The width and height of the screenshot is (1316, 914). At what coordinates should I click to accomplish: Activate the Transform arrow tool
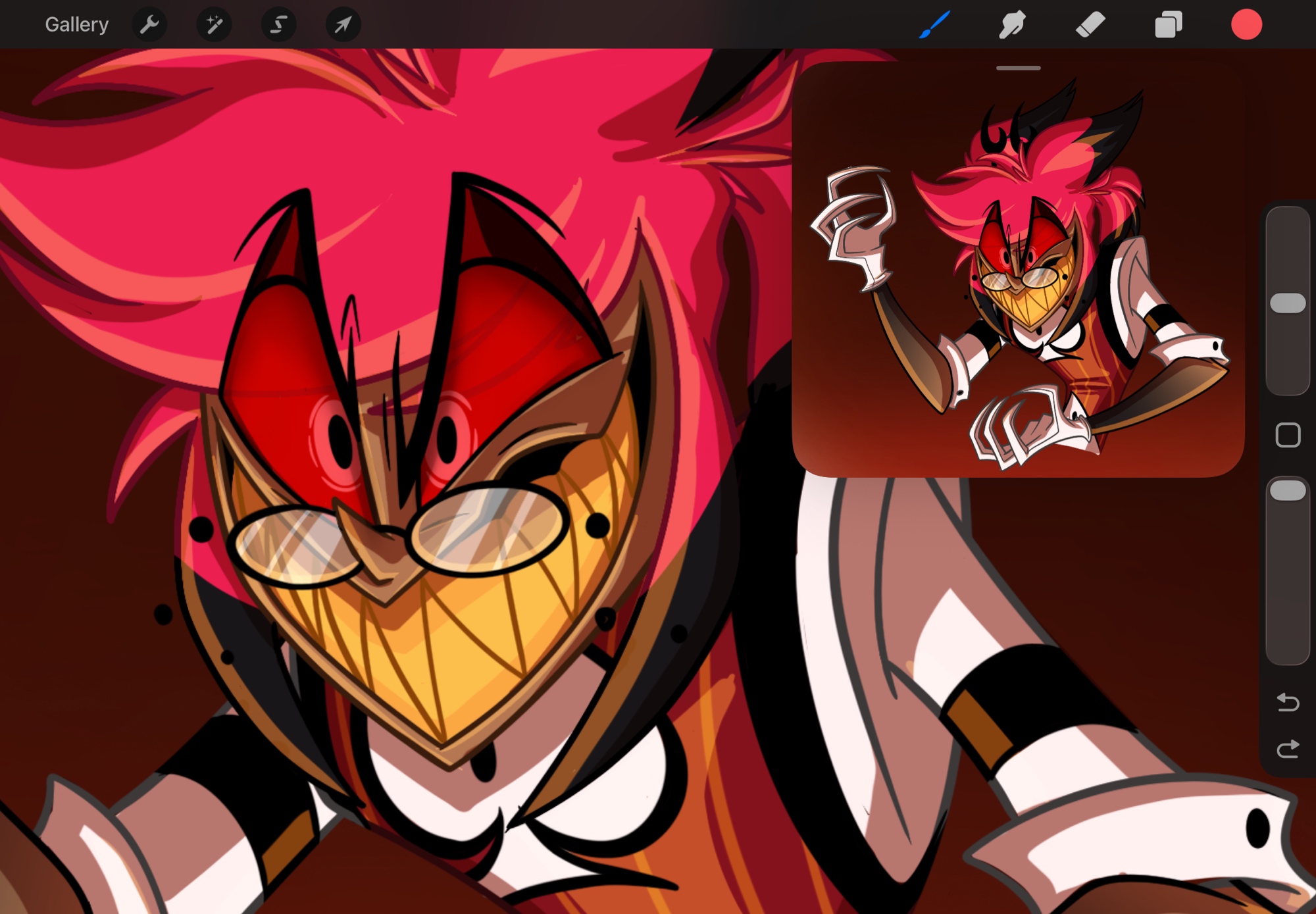343,25
